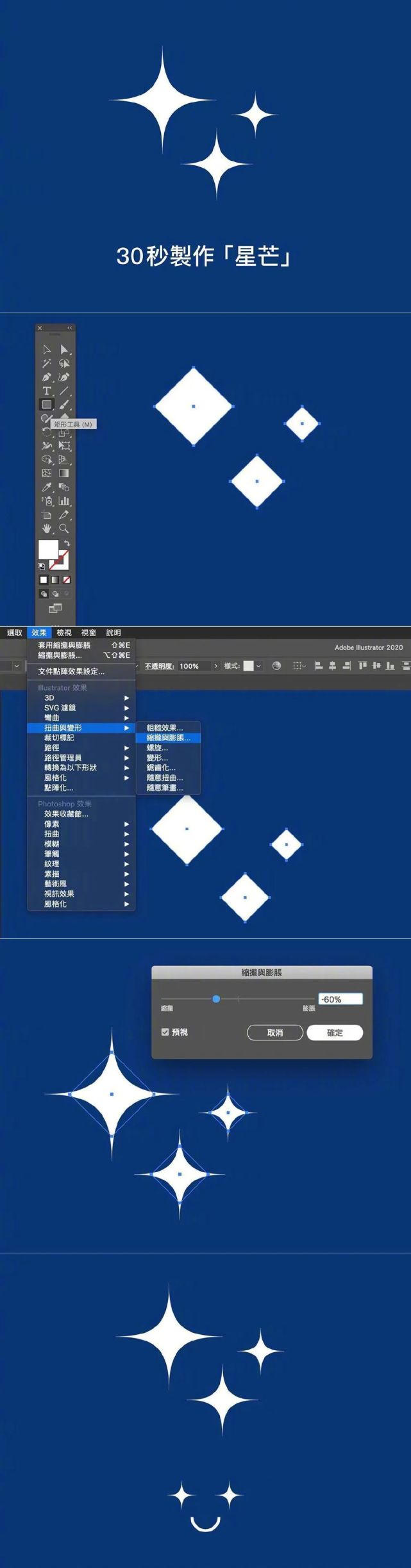Choose 縮攏與膨脹... in the submenu
Image resolution: width=411 pixels, height=1568 pixels.
(x=169, y=738)
